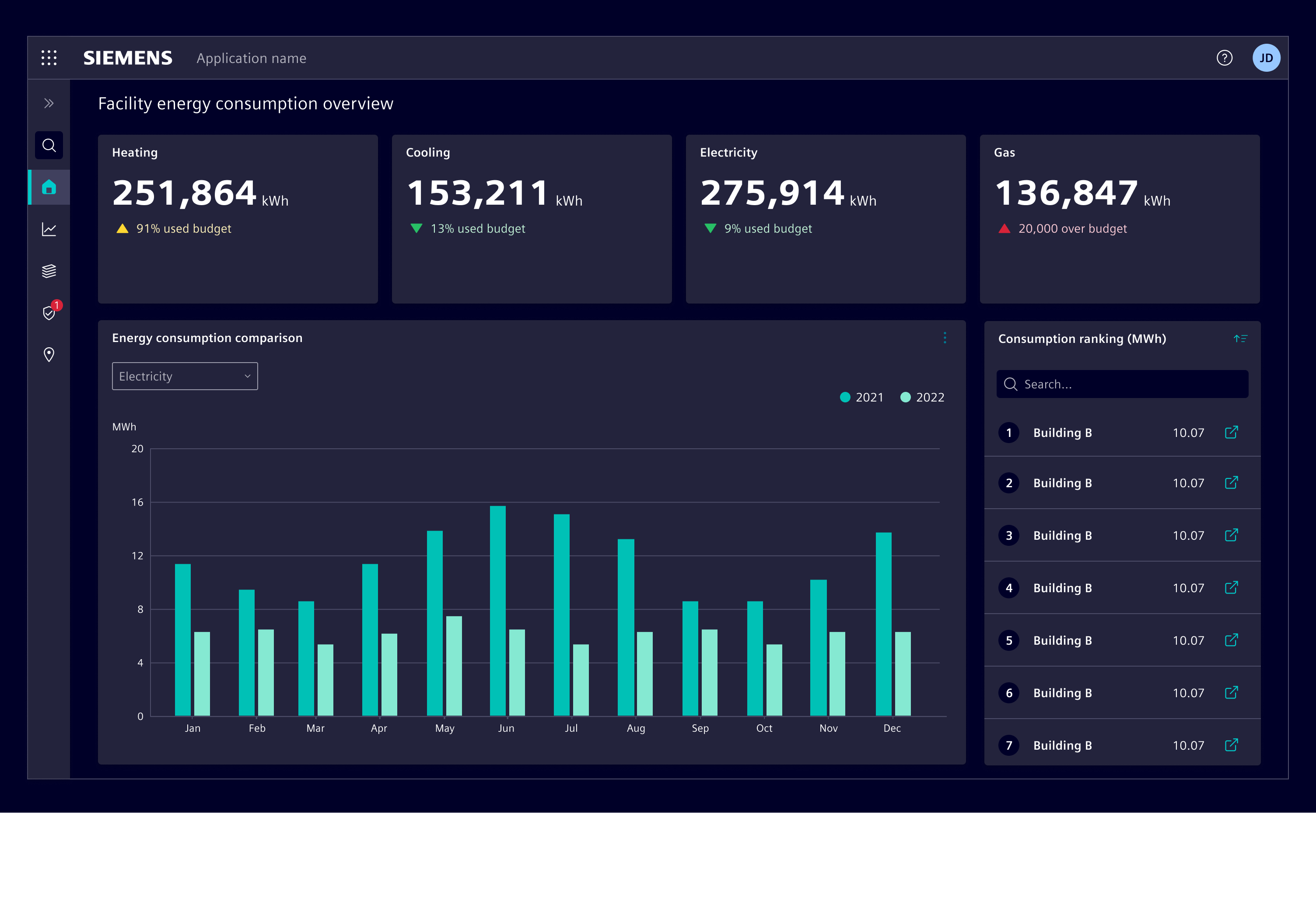Collapse the navigation sidebar with double chevron

49,102
